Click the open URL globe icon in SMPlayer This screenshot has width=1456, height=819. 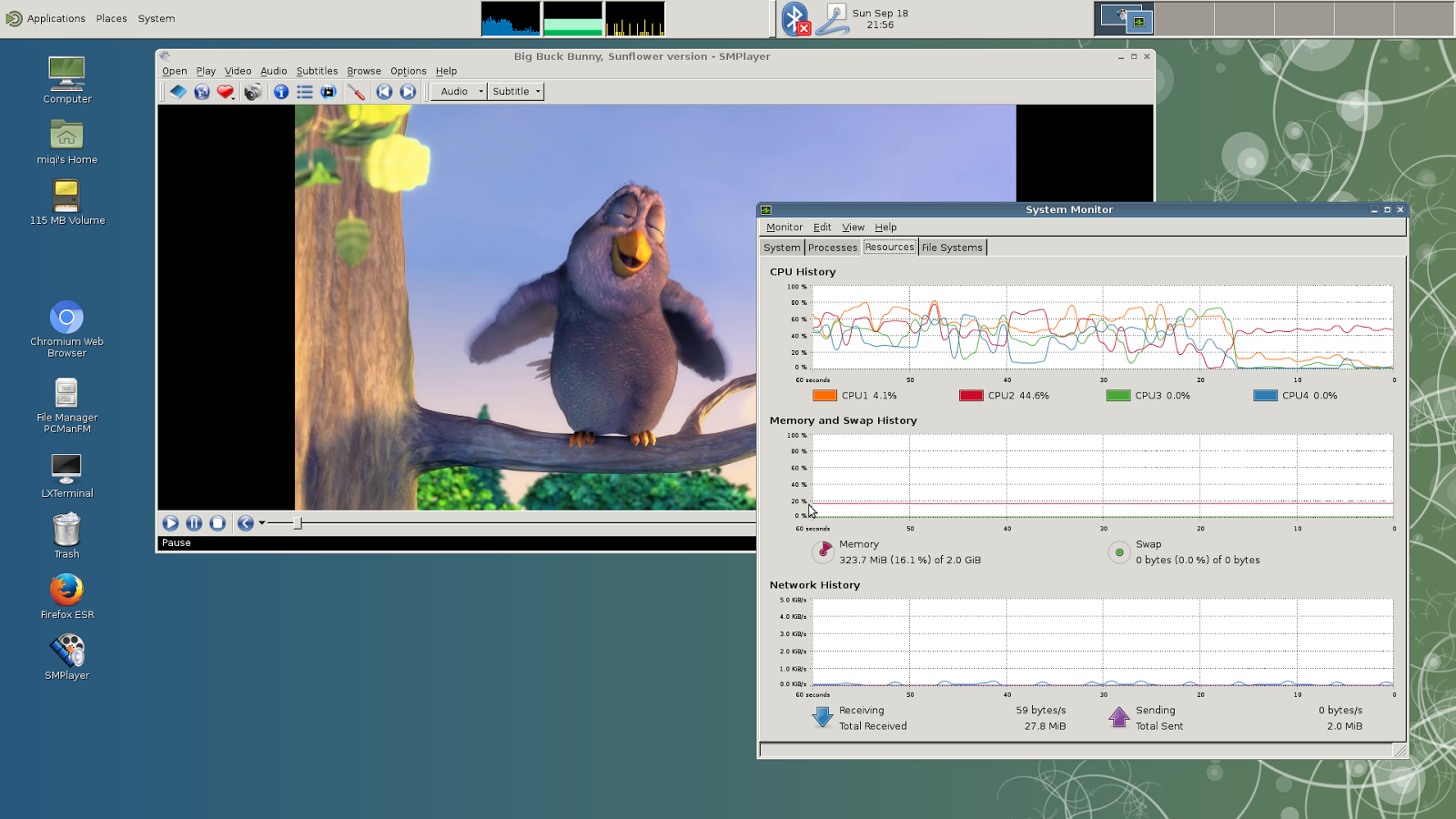[x=202, y=92]
